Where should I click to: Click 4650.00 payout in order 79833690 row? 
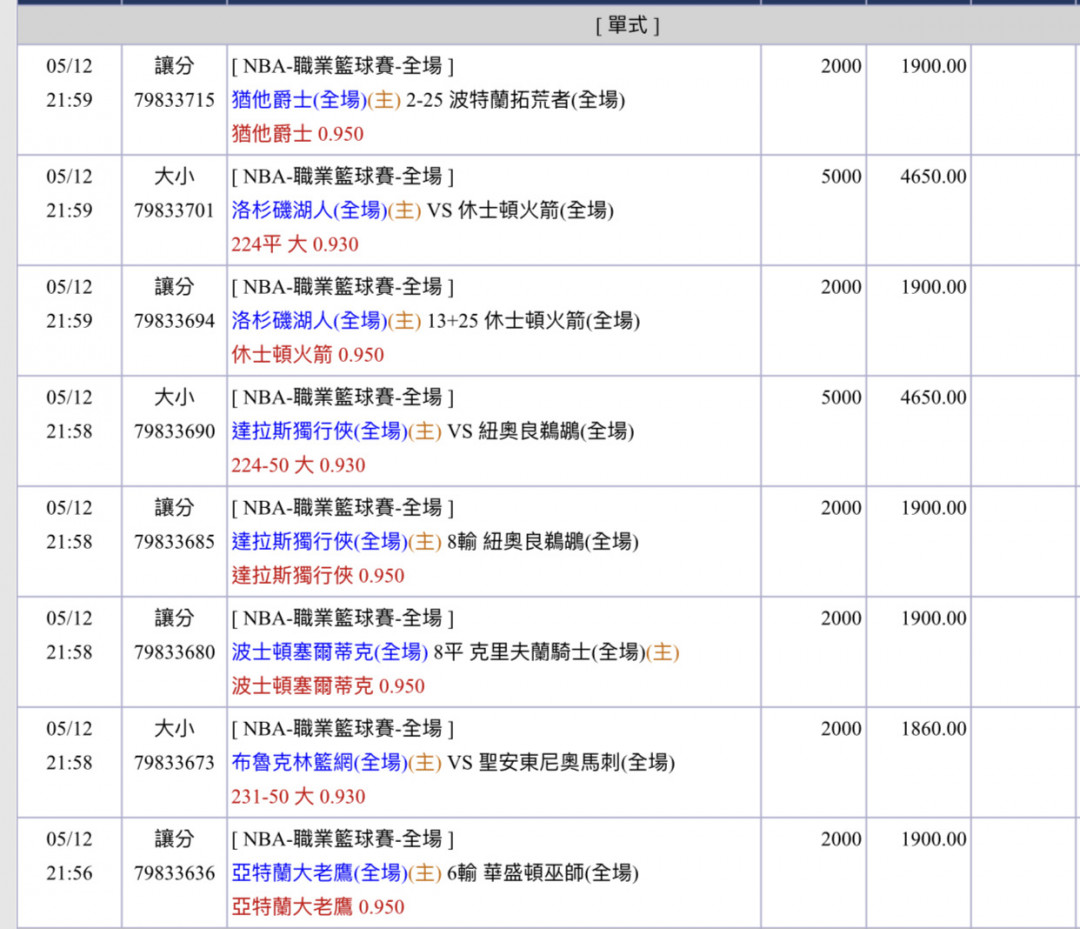coord(933,397)
